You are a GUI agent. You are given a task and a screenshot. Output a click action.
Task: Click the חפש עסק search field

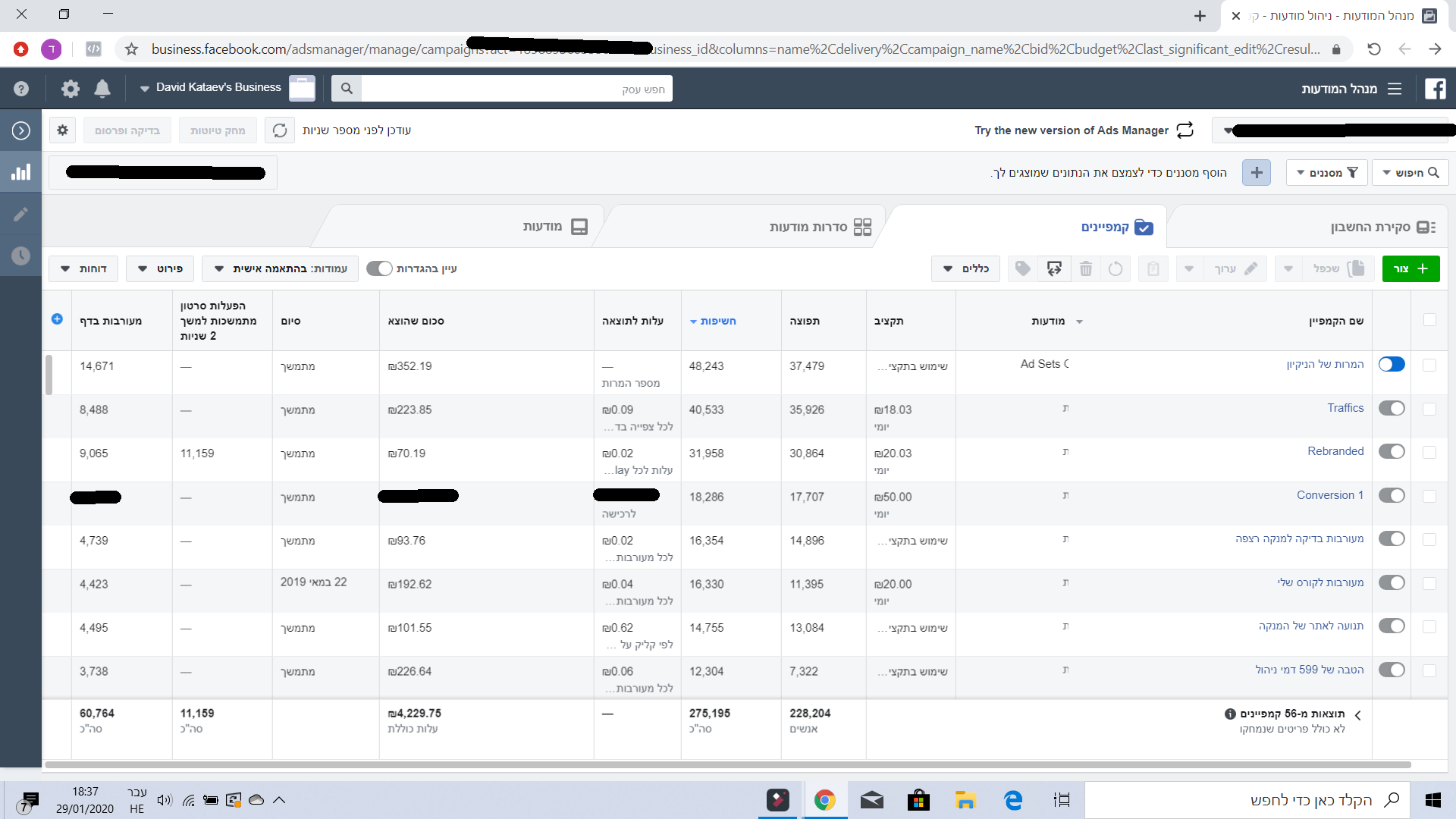516,89
